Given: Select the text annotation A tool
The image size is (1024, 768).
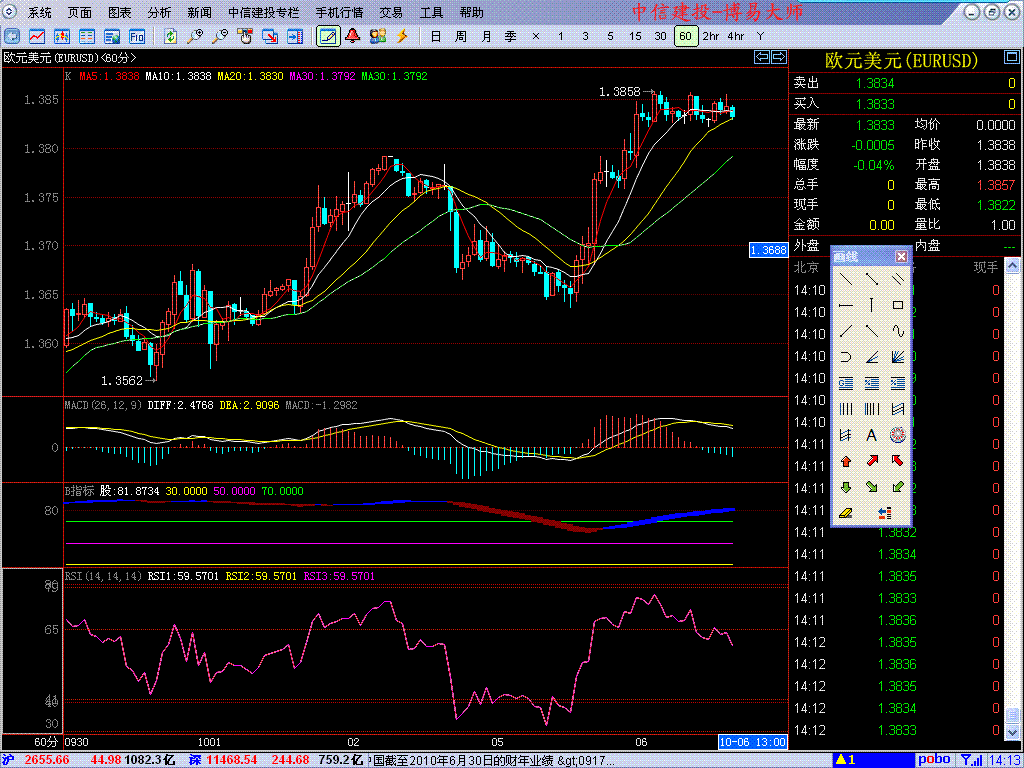Looking at the screenshot, I should (x=871, y=435).
